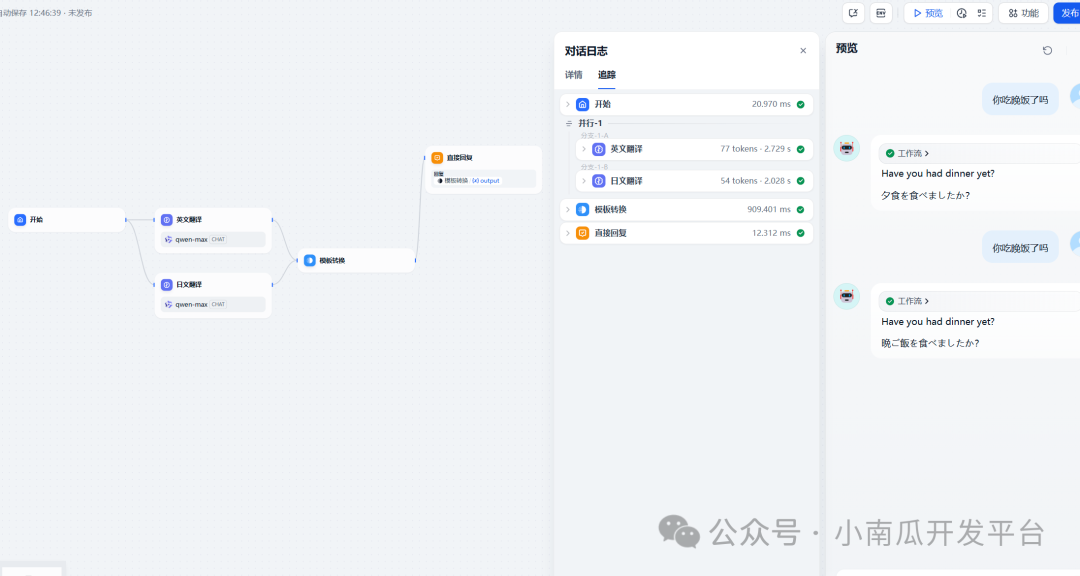Collapse the 并行-1 parallel group

[x=569, y=123]
